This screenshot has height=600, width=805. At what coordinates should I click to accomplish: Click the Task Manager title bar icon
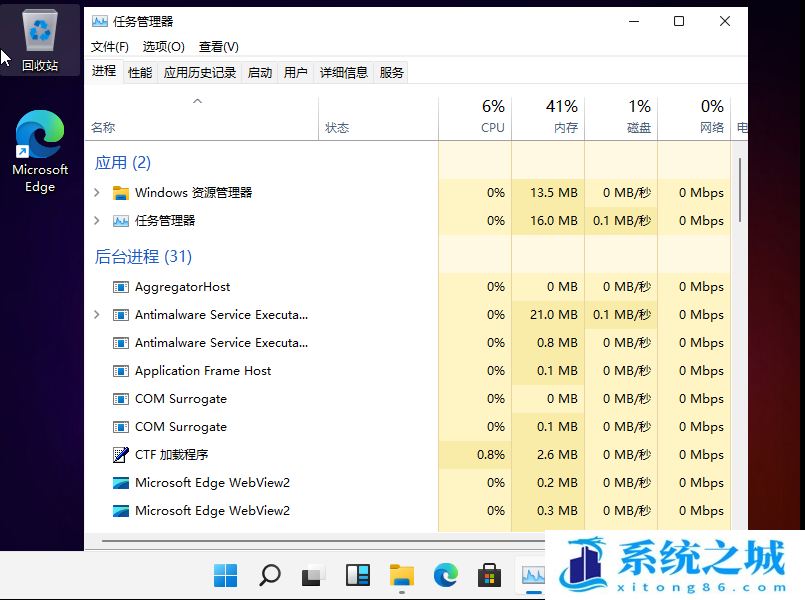click(x=100, y=22)
